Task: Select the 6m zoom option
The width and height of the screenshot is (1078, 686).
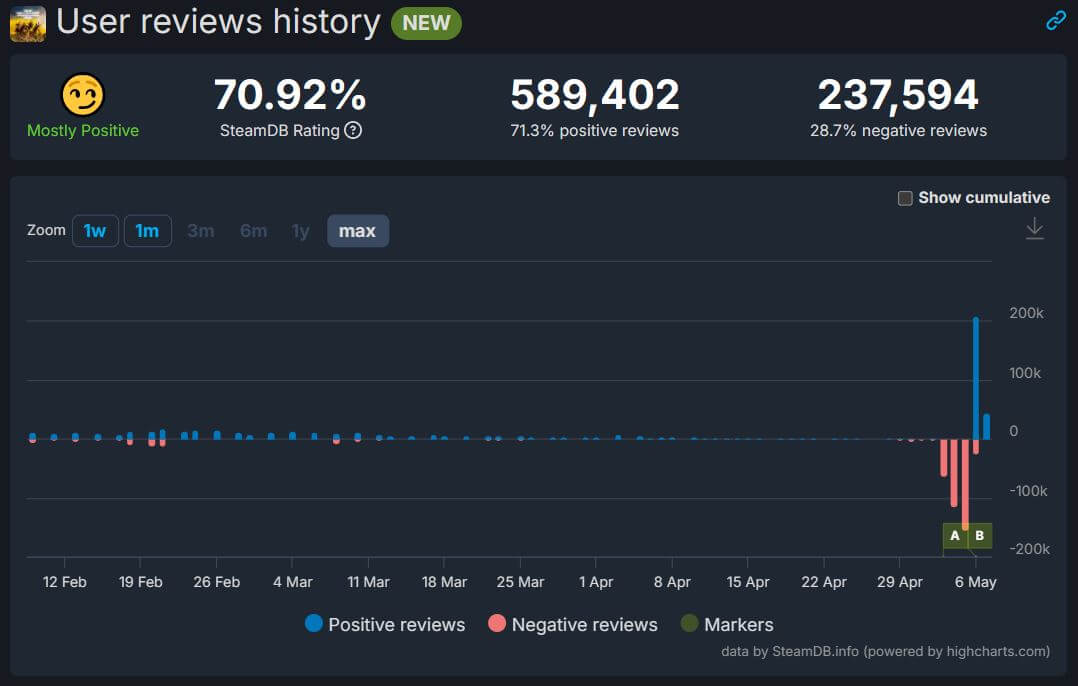Action: tap(253, 231)
